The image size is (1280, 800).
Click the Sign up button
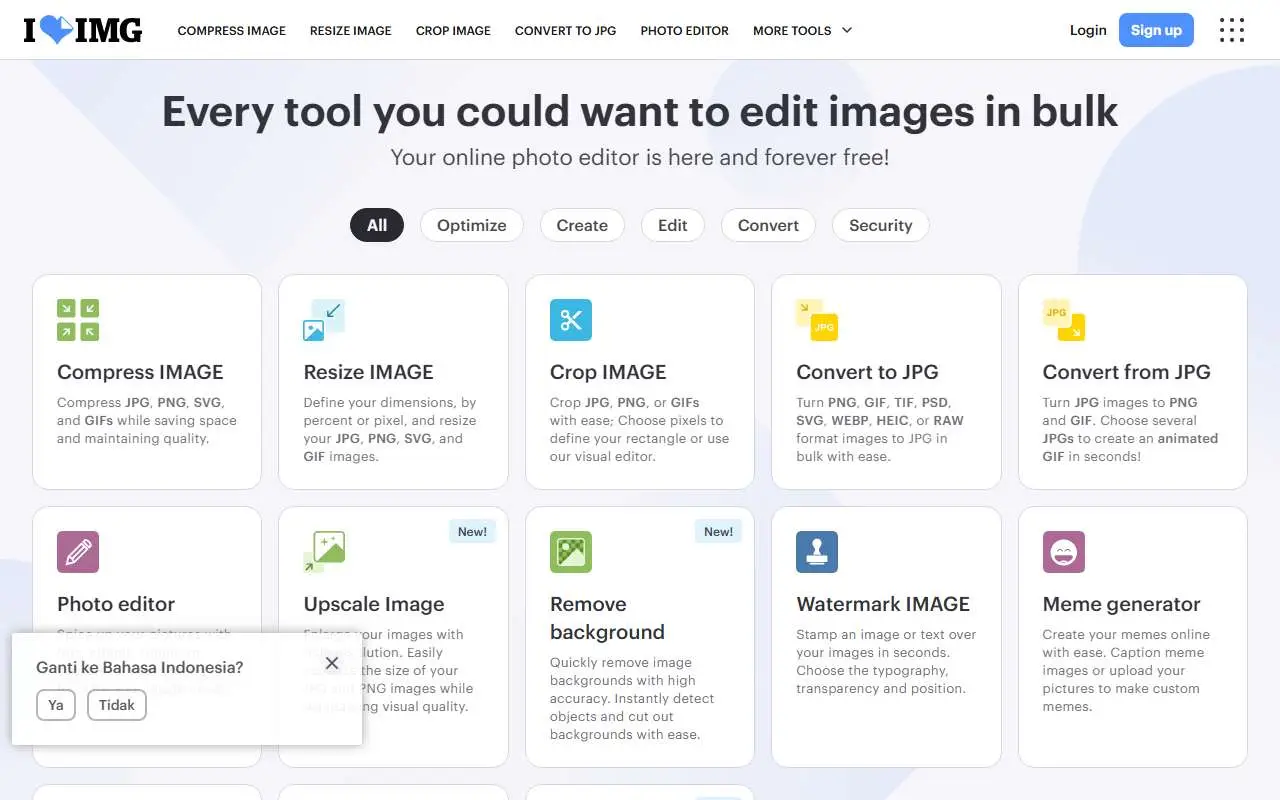coord(1156,30)
